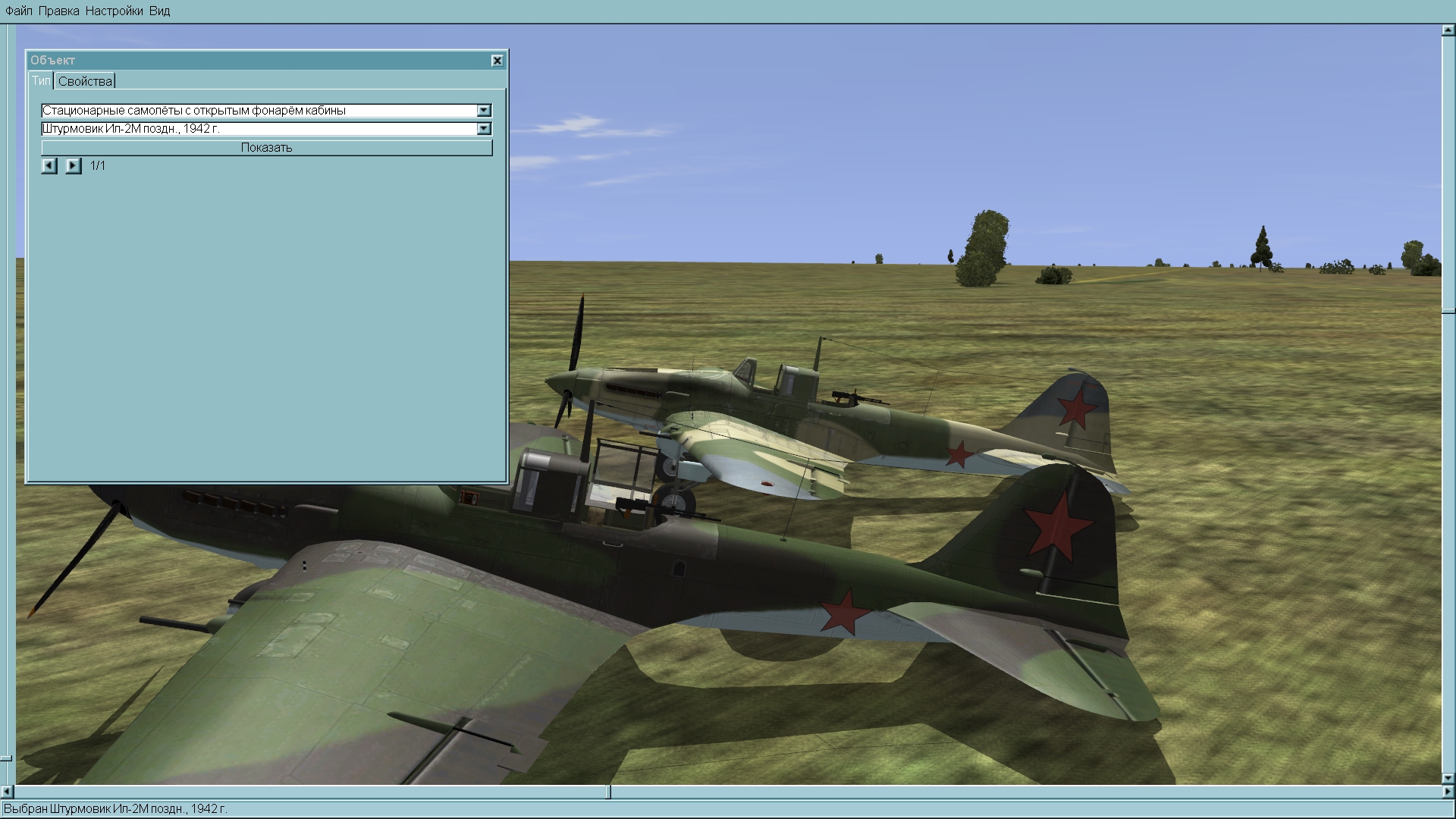Click the horizontal scrollbar left arrow
Viewport: 1456px width, 819px height.
pyautogui.click(x=8, y=792)
